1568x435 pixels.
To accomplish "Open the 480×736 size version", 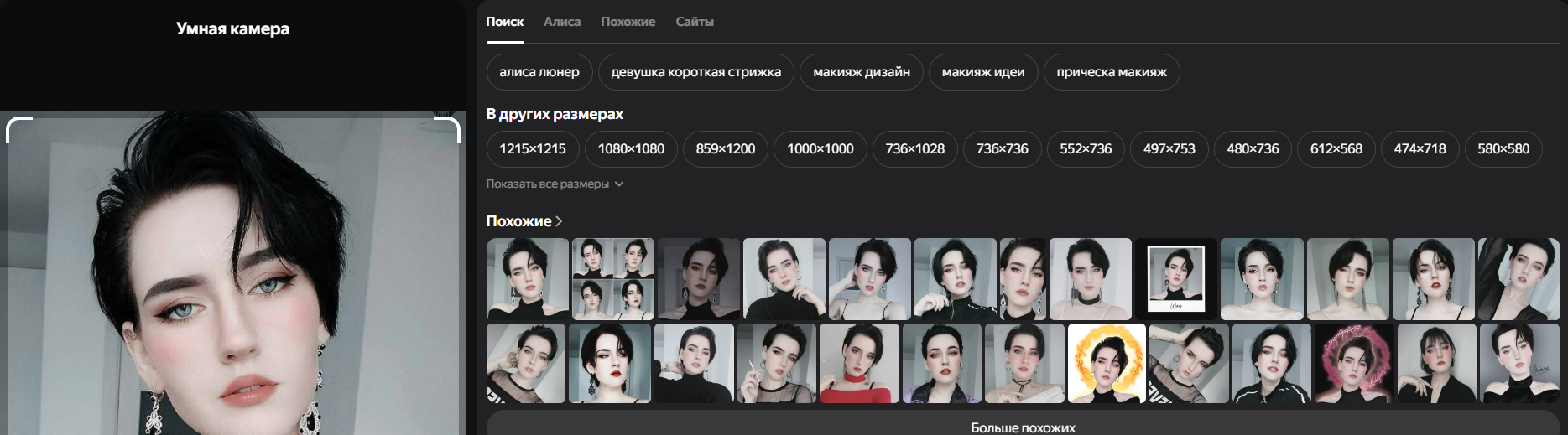I will pos(1253,149).
